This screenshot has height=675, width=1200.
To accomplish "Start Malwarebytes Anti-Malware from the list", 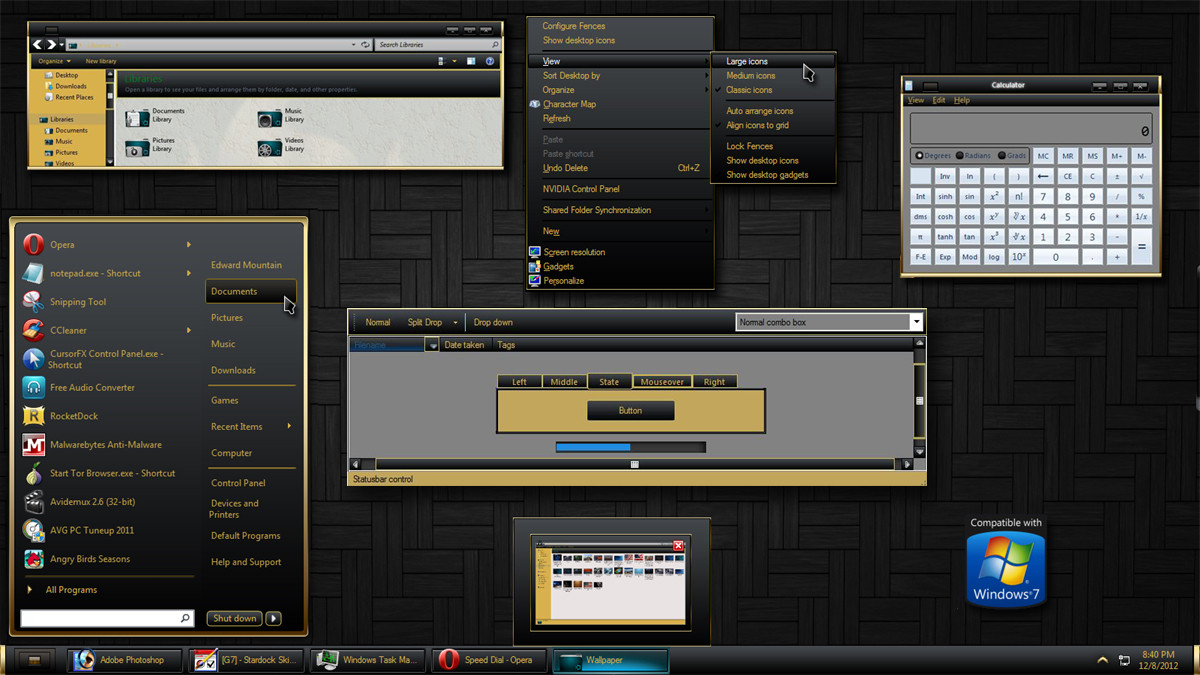I will point(107,445).
